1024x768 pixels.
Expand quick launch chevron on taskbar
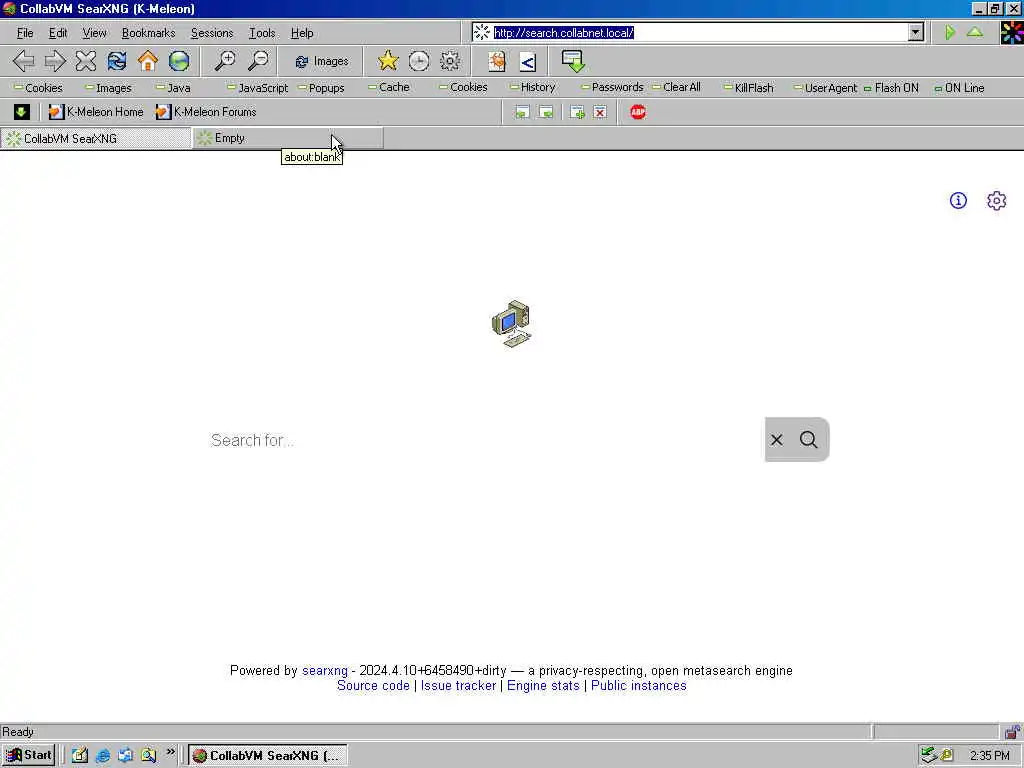[170, 753]
